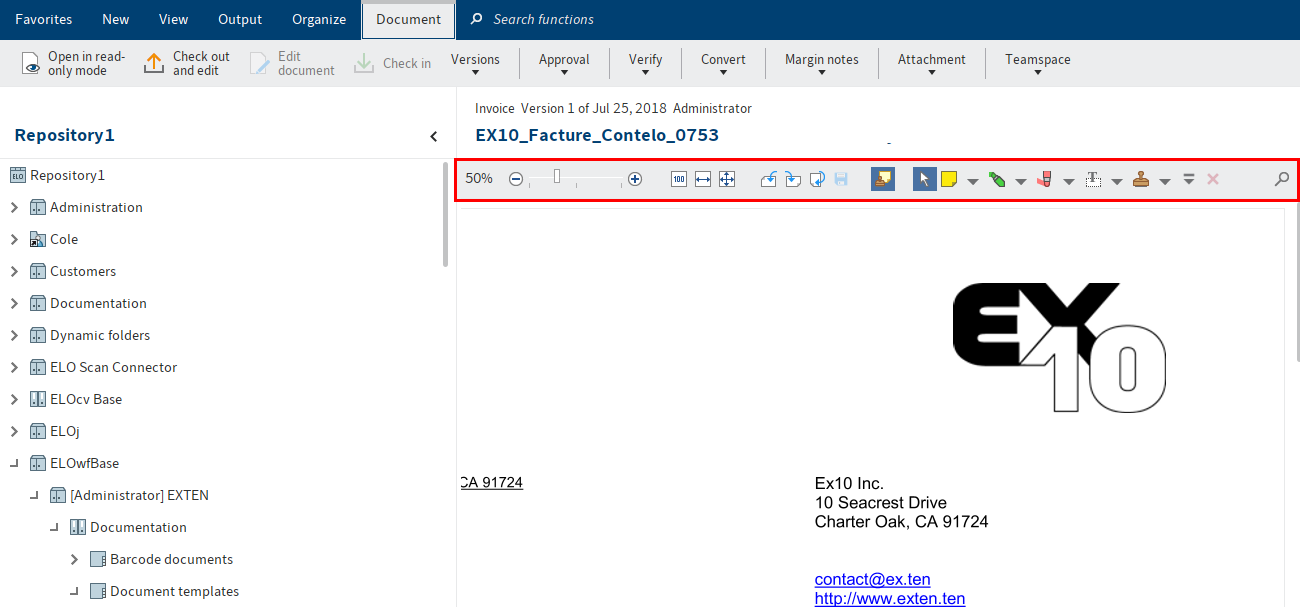The height and width of the screenshot is (607, 1300).
Task: Click Zoom in on the document viewer
Action: coord(635,179)
